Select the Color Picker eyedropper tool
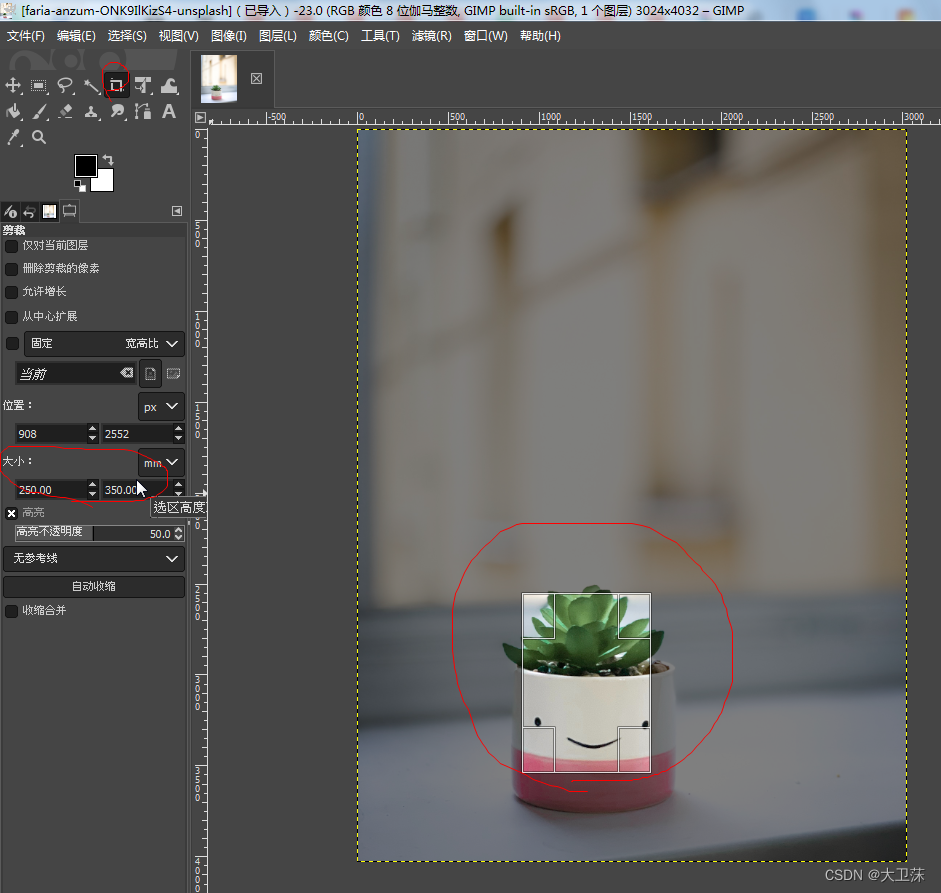This screenshot has height=893, width=941. [x=13, y=137]
